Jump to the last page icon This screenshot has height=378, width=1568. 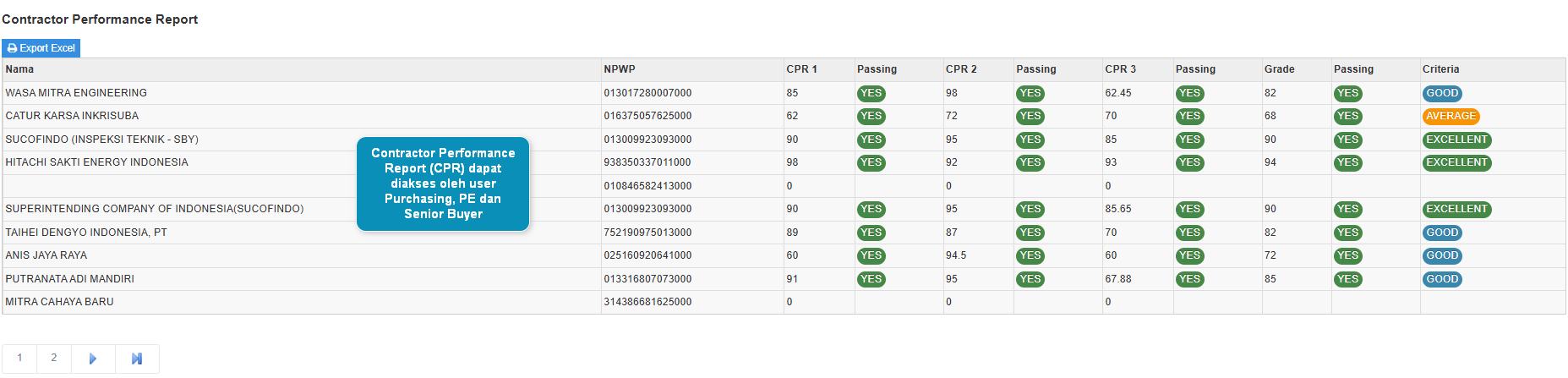137,359
